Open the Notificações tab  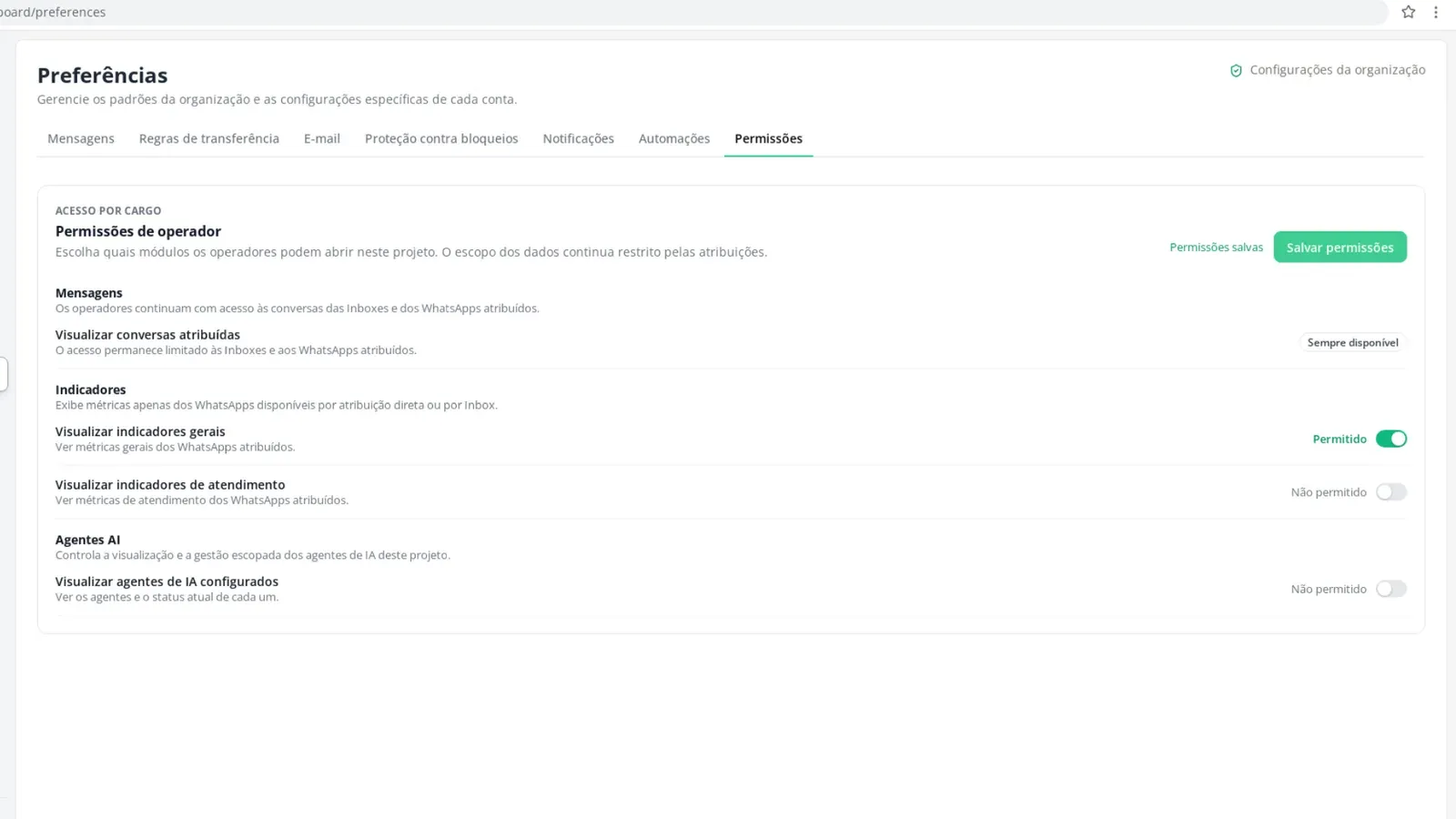[x=579, y=138]
